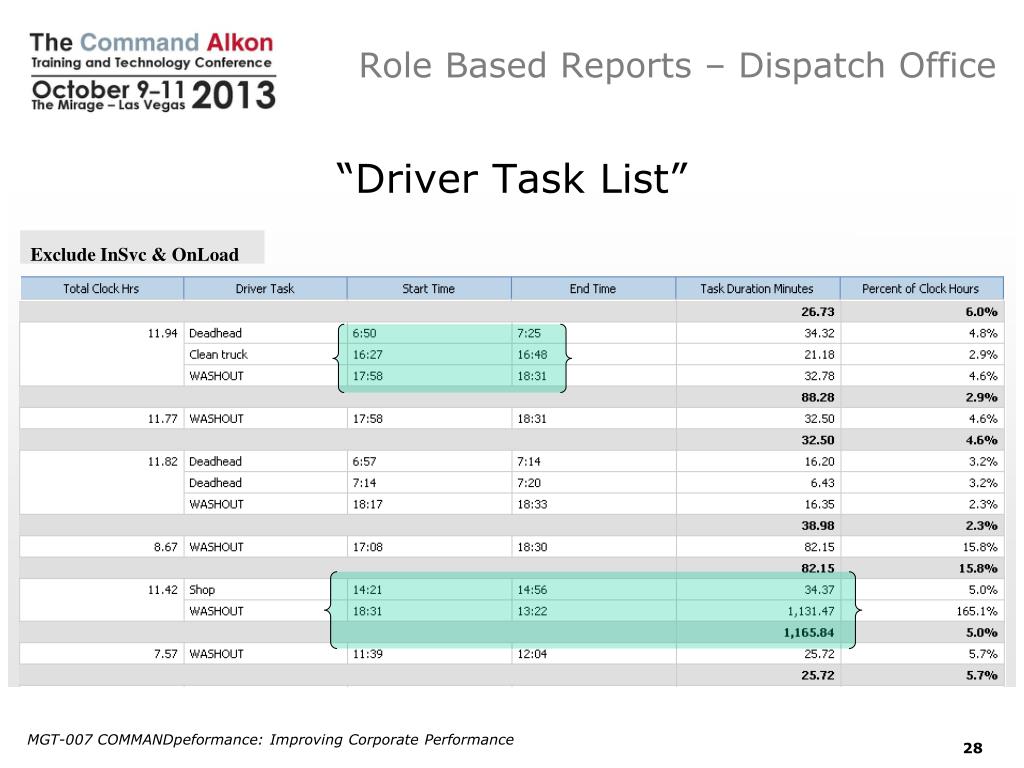Click the 165.1% percent cell
Screen dimensions: 1024x768
click(x=976, y=611)
